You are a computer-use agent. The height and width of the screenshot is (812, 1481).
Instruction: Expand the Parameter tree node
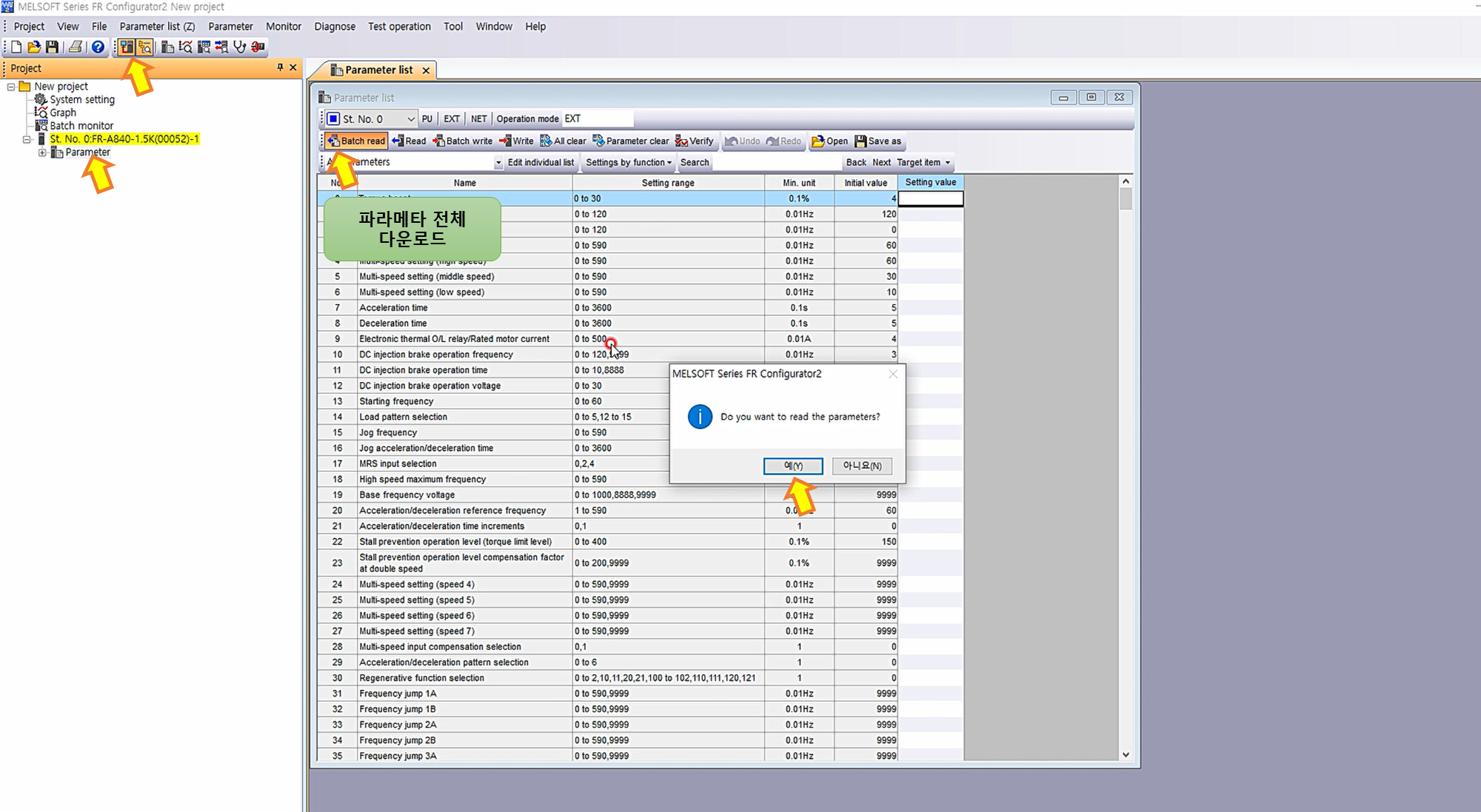42,152
